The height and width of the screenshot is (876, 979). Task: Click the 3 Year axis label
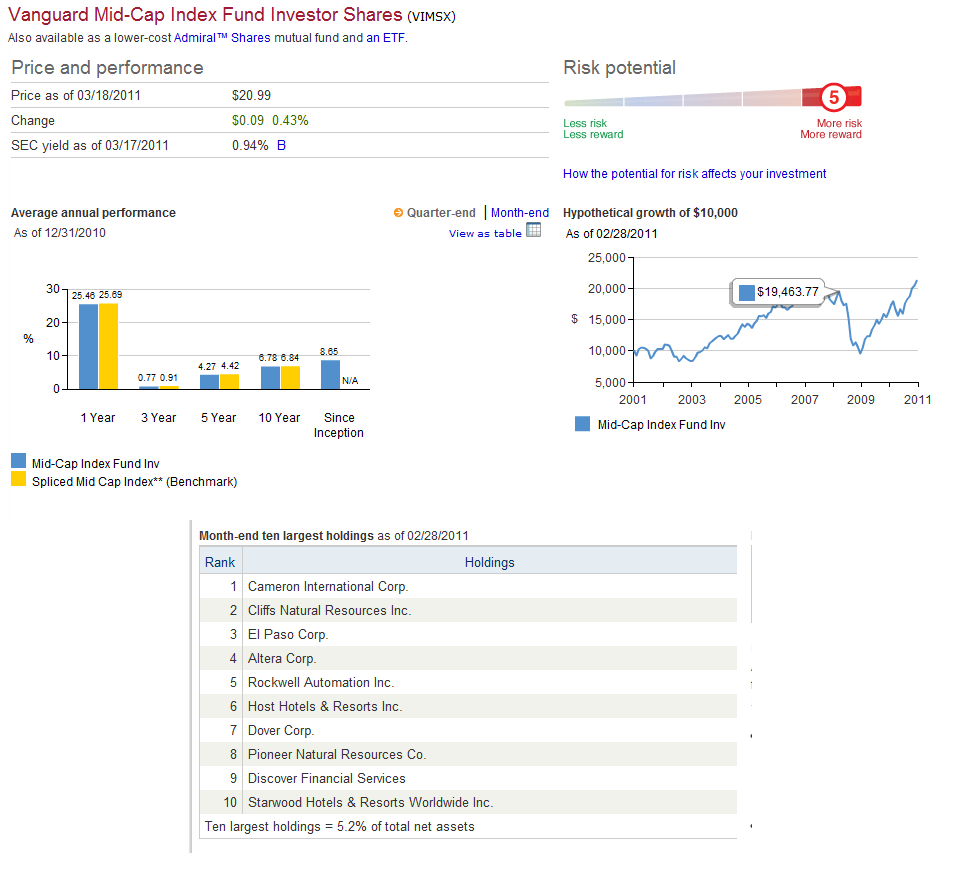point(159,418)
